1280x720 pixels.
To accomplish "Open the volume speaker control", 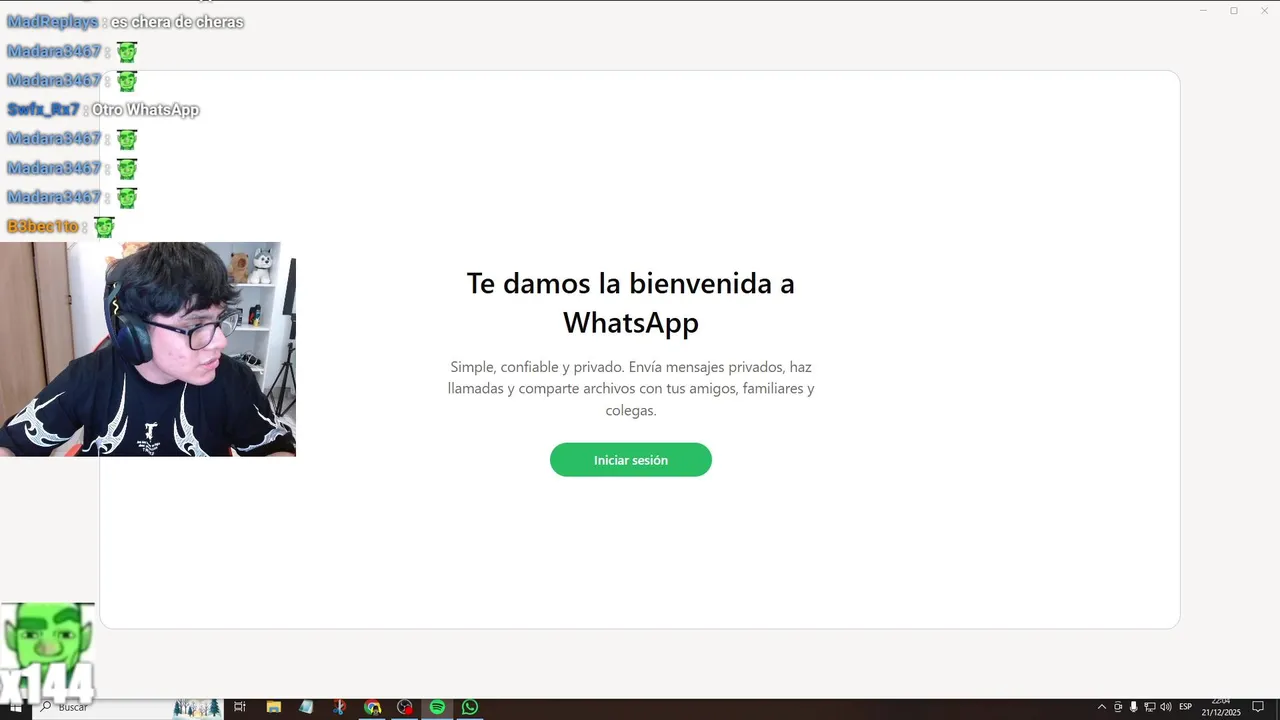I will pyautogui.click(x=1165, y=707).
